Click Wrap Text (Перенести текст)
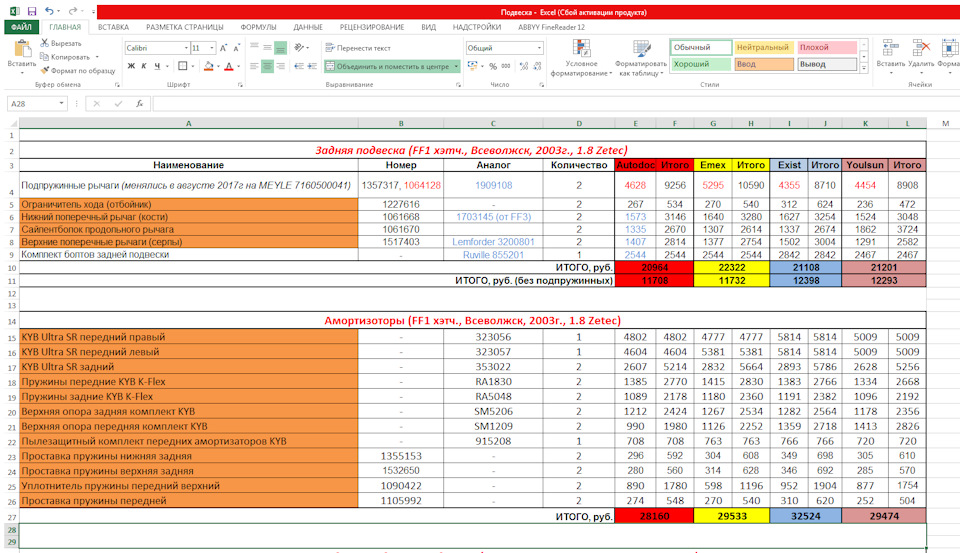 [358, 48]
